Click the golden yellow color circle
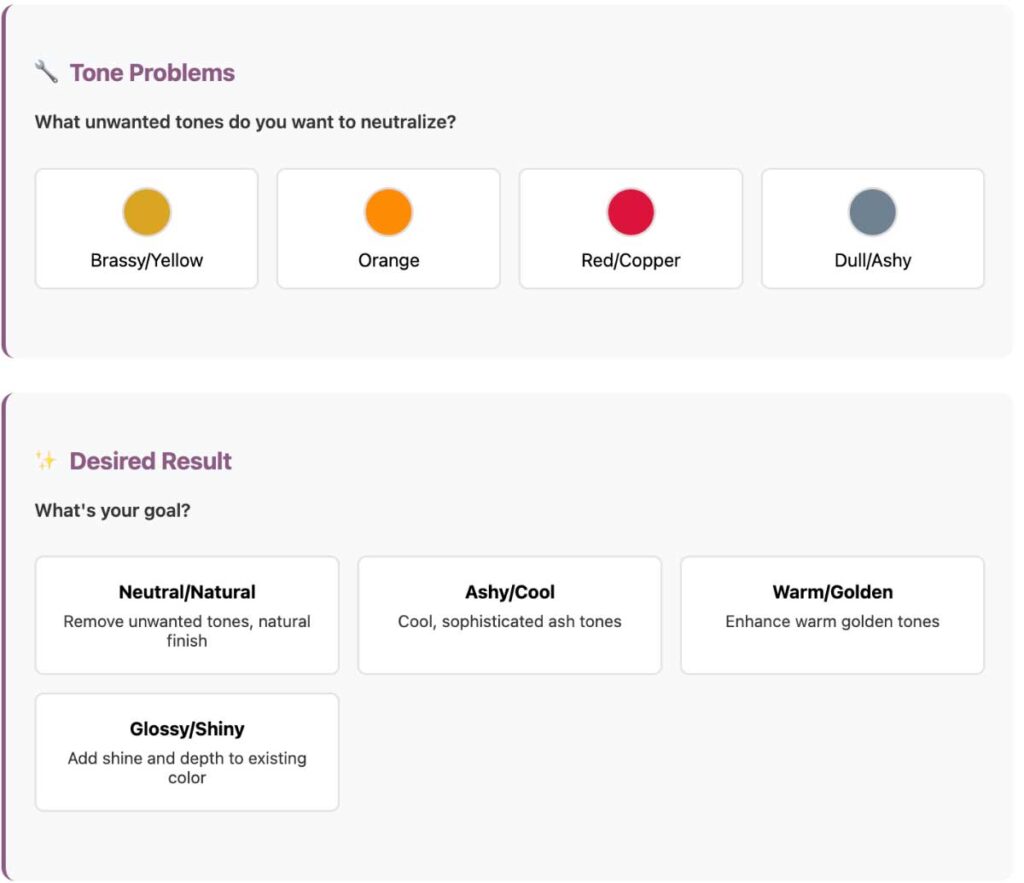Image resolution: width=1024 pixels, height=883 pixels. point(147,212)
